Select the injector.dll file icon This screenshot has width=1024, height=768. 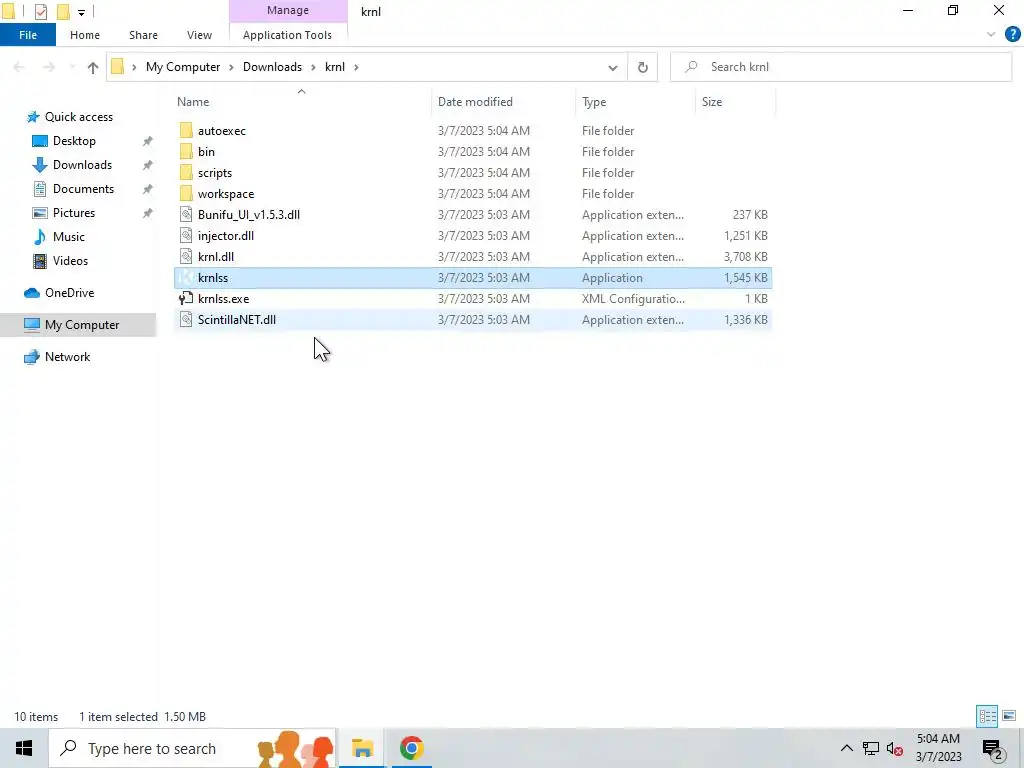(x=186, y=236)
